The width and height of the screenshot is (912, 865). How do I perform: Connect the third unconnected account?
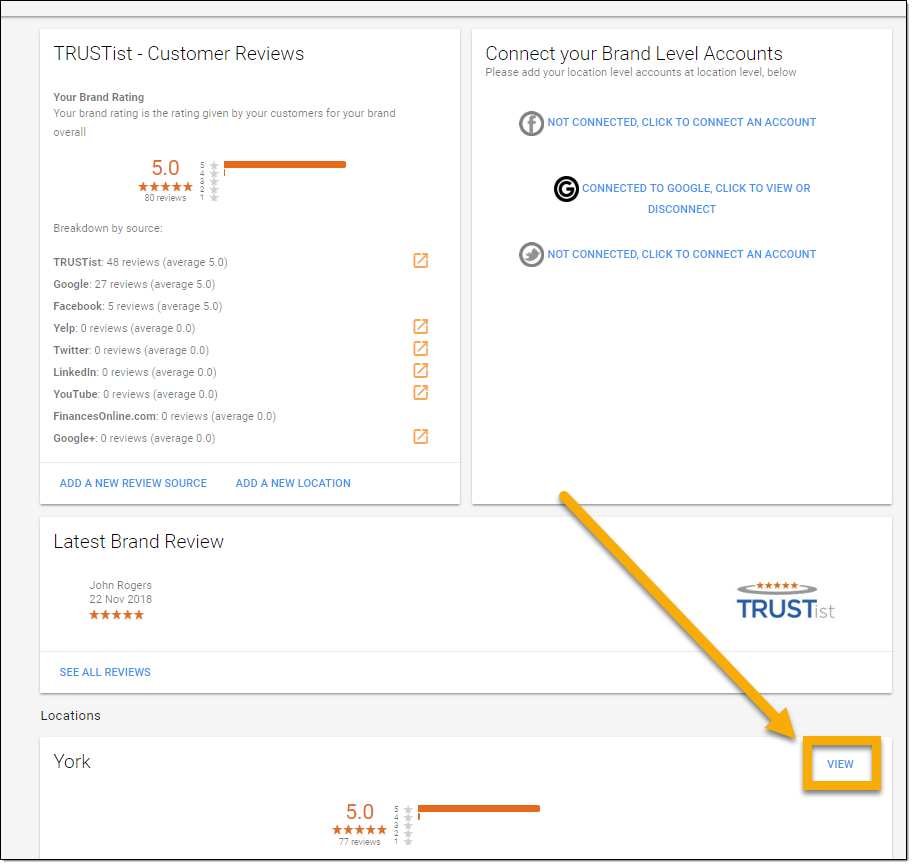click(681, 254)
